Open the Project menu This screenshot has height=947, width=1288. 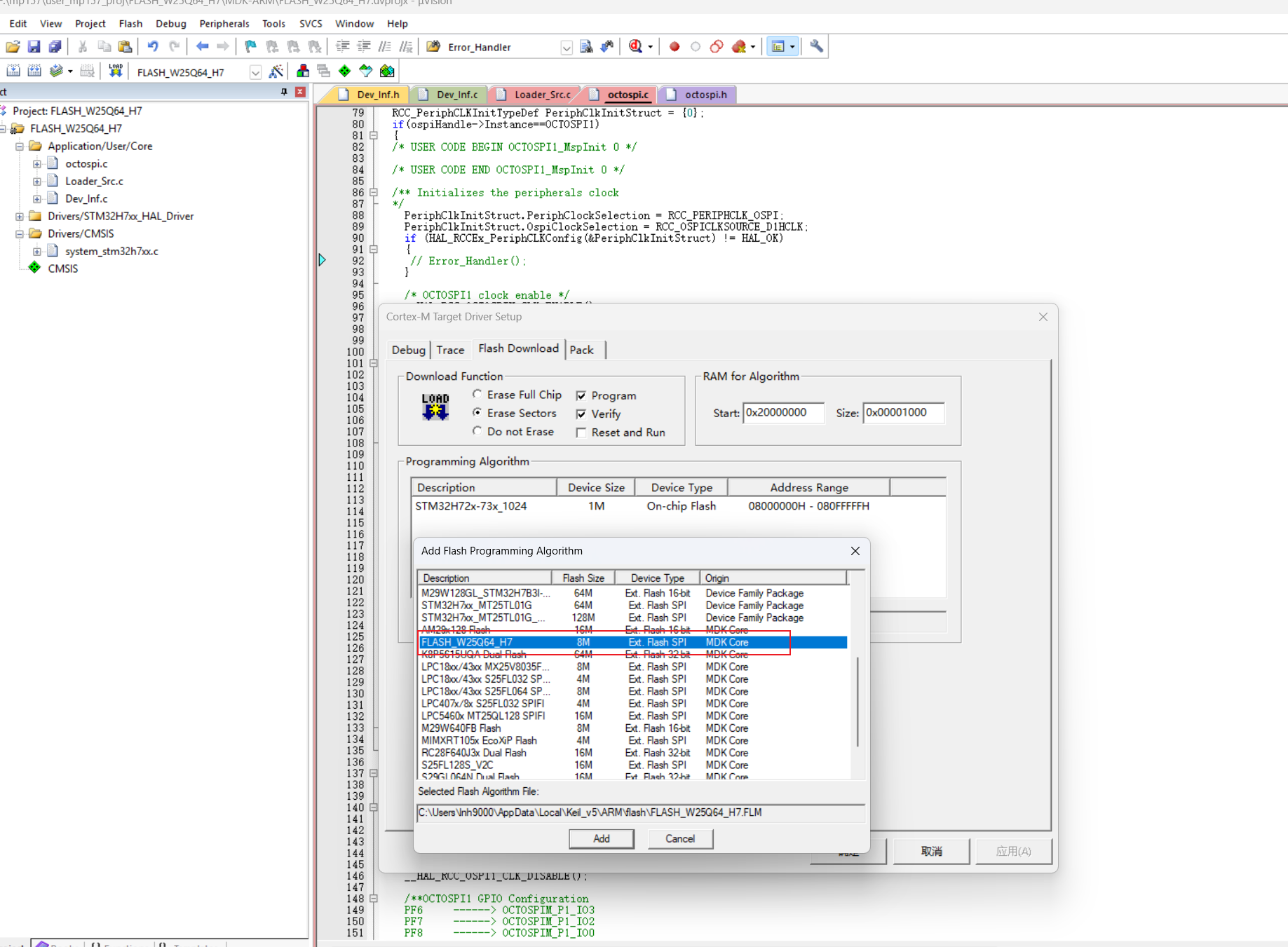pos(90,24)
